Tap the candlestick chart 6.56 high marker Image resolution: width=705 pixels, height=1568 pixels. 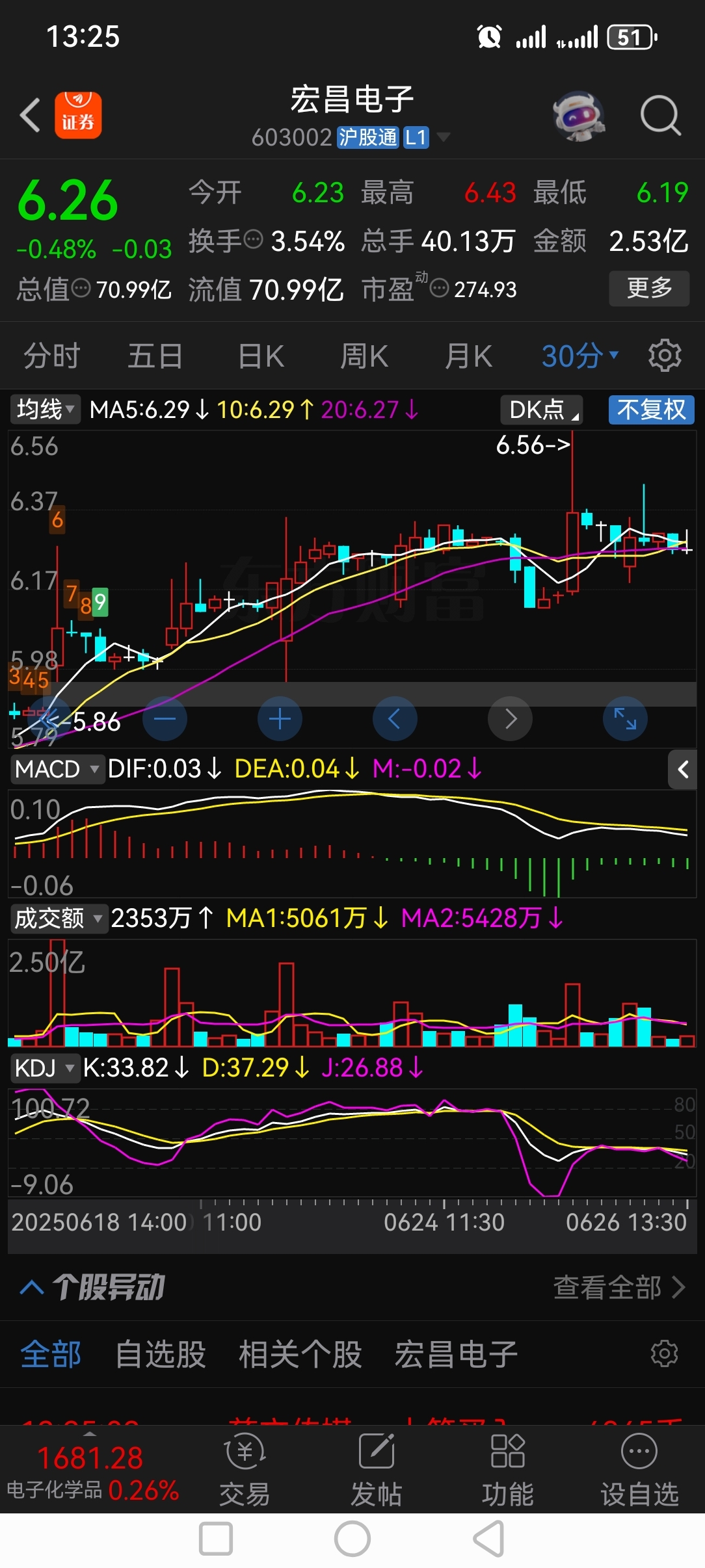[533, 445]
